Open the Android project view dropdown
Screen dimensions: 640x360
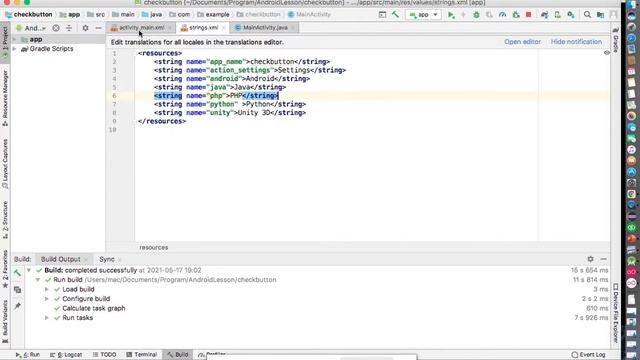[32, 28]
